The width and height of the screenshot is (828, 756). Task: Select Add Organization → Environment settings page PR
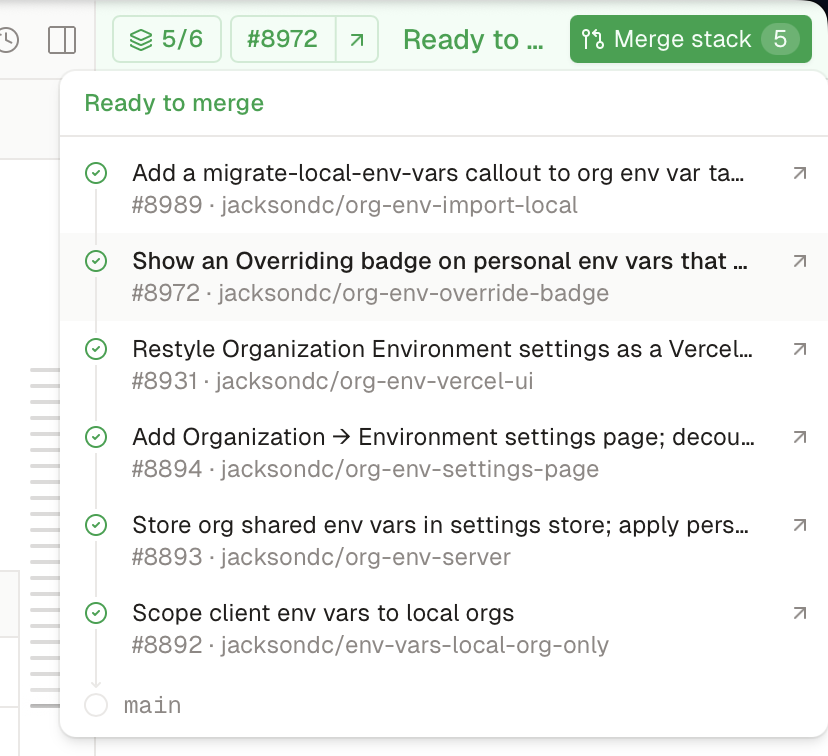pyautogui.click(x=444, y=453)
